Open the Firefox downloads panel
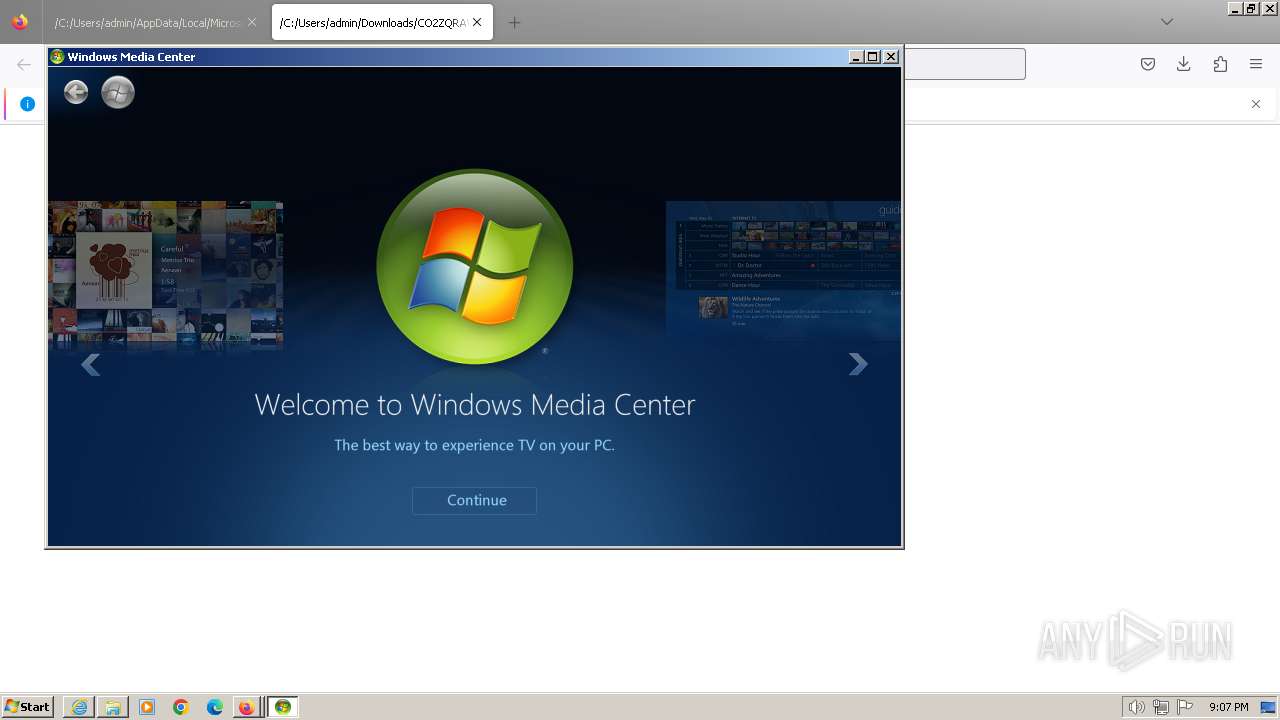 [x=1184, y=64]
